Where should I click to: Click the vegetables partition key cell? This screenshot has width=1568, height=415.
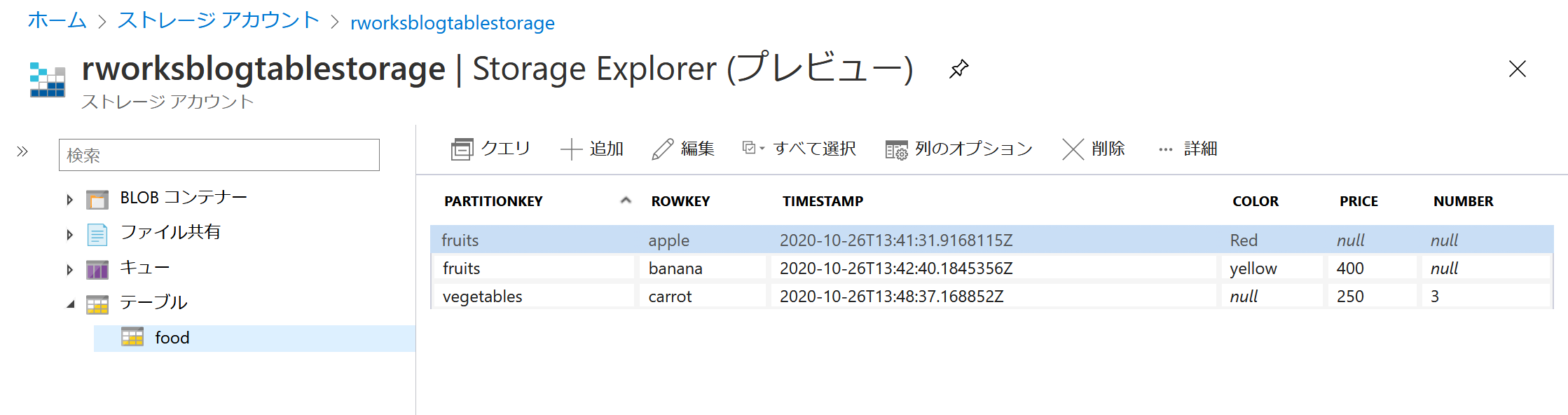click(x=483, y=297)
